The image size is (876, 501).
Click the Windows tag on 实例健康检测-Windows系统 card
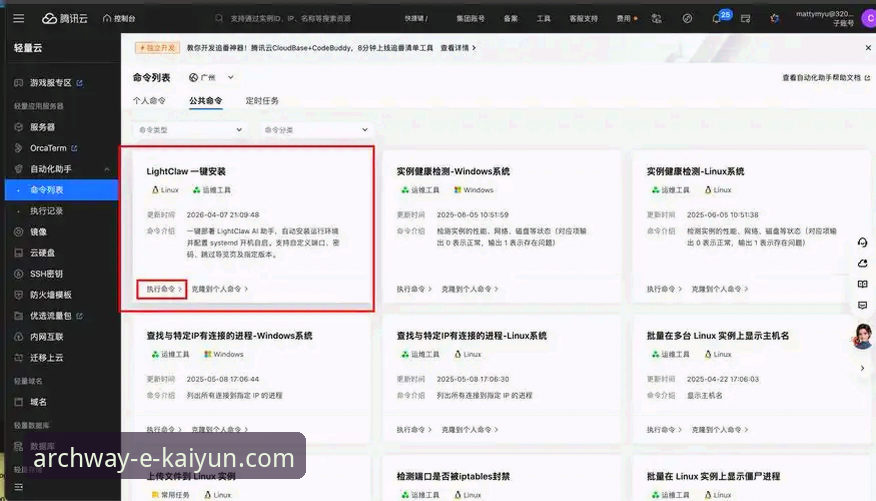(x=474, y=190)
